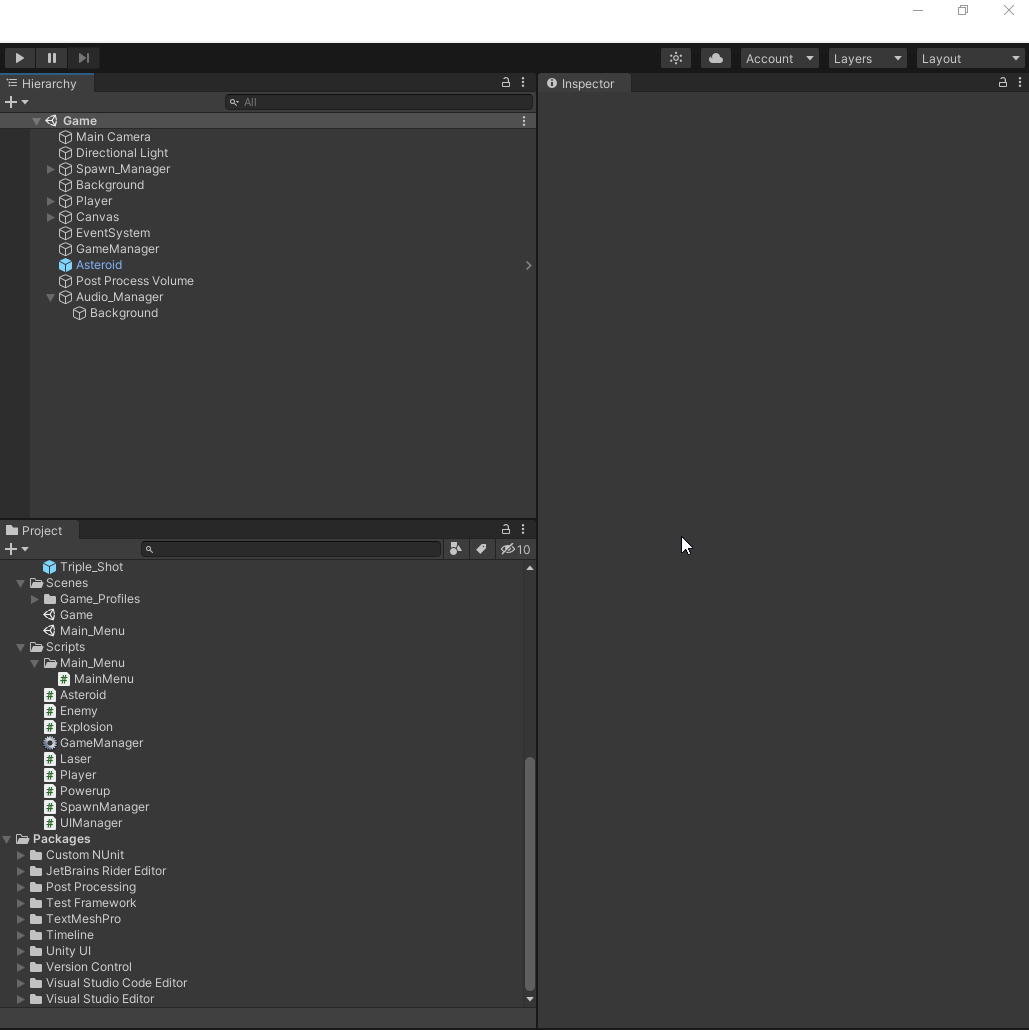Collapse the Scripts folder in Project view
The height and width of the screenshot is (1030, 1029).
click(x=20, y=647)
